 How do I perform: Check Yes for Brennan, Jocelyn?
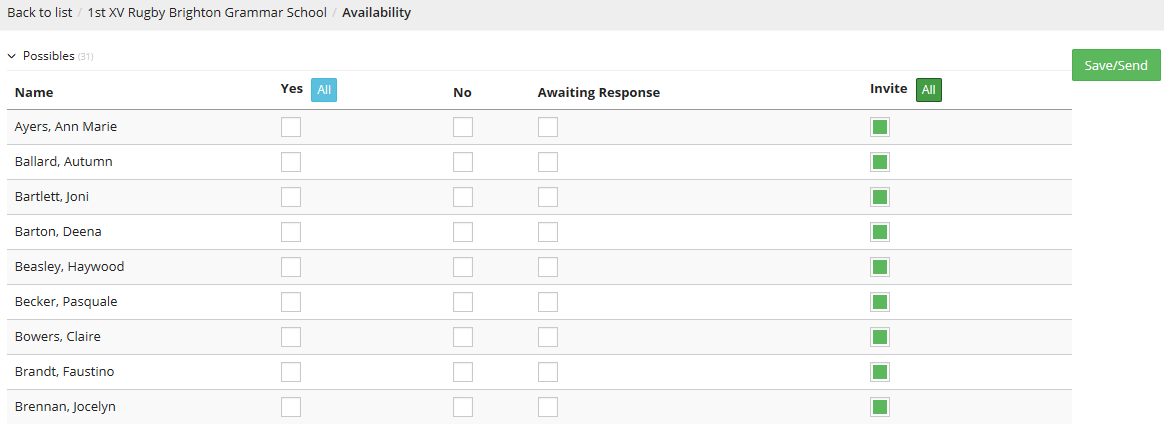coord(291,407)
